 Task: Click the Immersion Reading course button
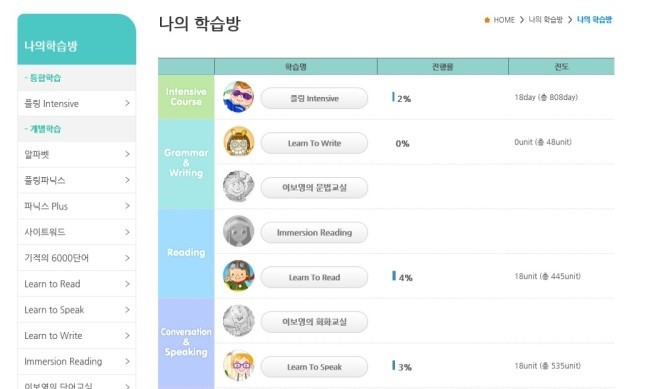click(314, 233)
